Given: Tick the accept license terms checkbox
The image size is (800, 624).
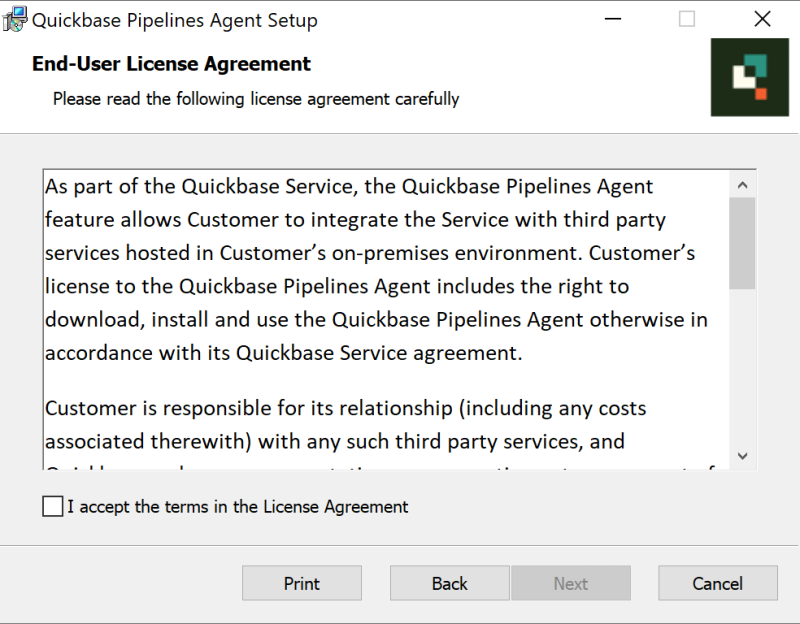Looking at the screenshot, I should (53, 507).
